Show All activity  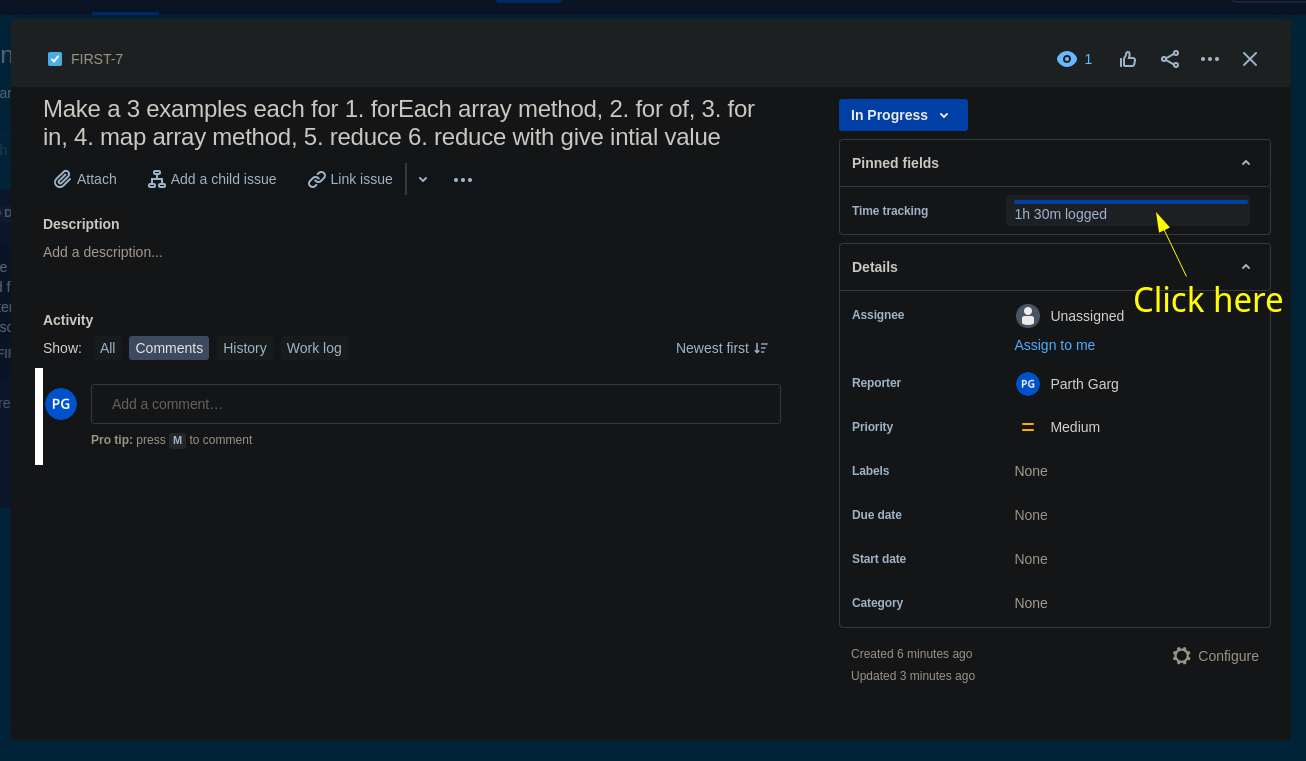coord(108,348)
